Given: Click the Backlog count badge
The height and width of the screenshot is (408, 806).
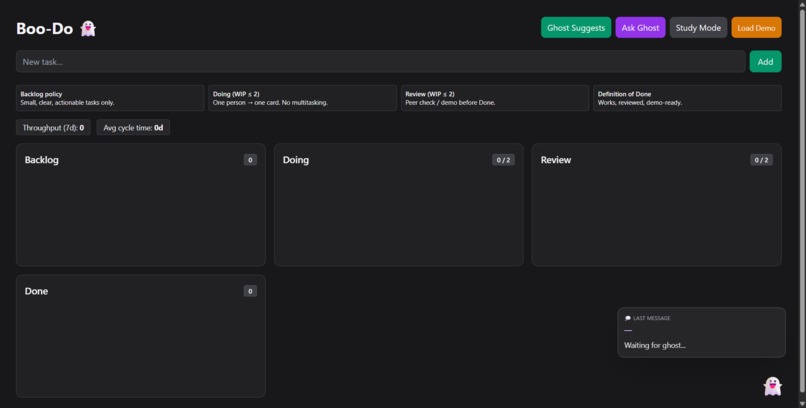Looking at the screenshot, I should tap(250, 160).
